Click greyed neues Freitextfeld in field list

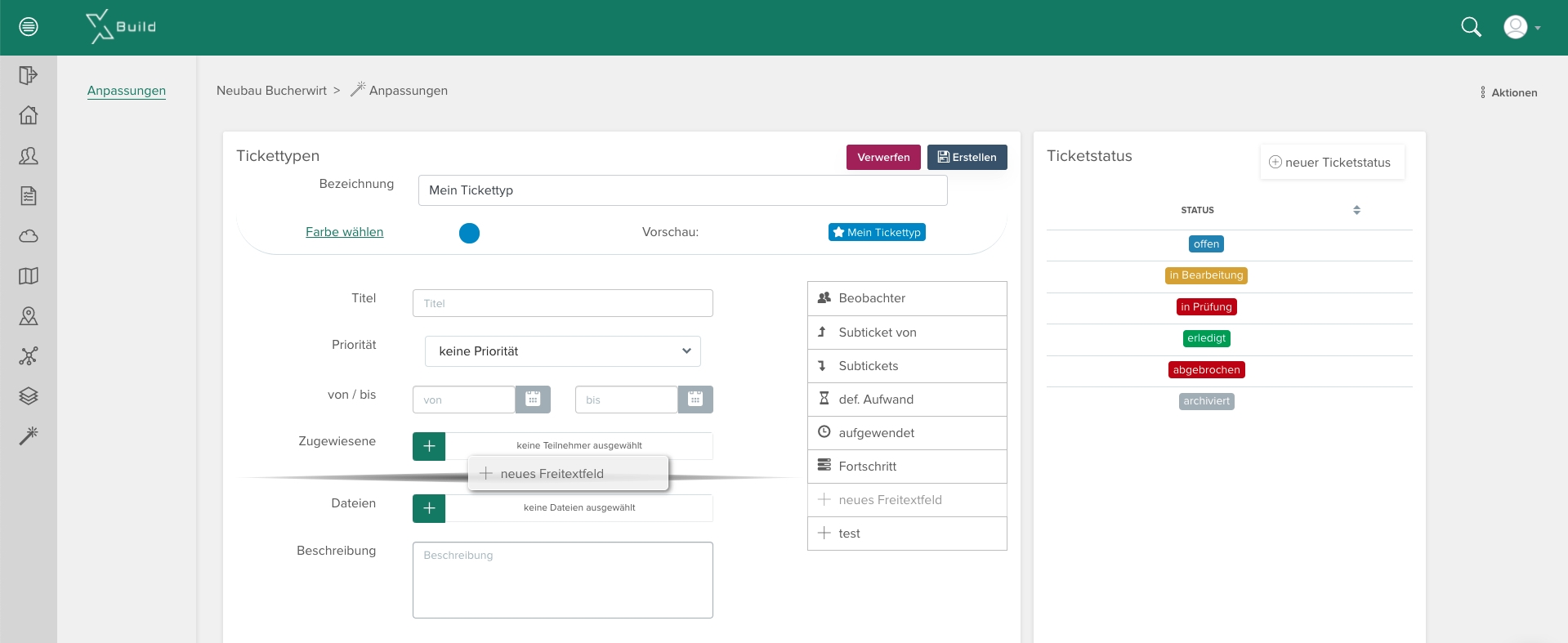pyautogui.click(x=907, y=500)
